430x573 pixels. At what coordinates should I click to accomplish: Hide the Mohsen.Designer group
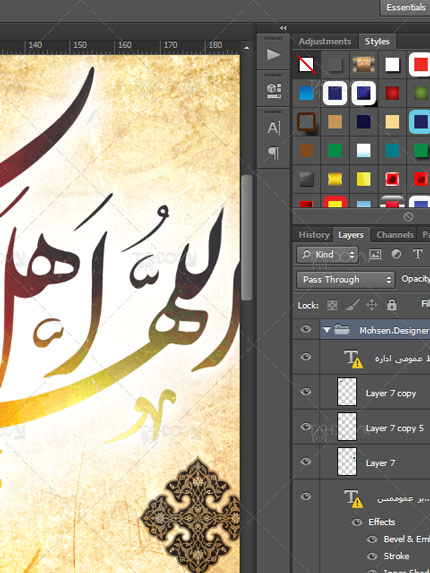click(306, 329)
